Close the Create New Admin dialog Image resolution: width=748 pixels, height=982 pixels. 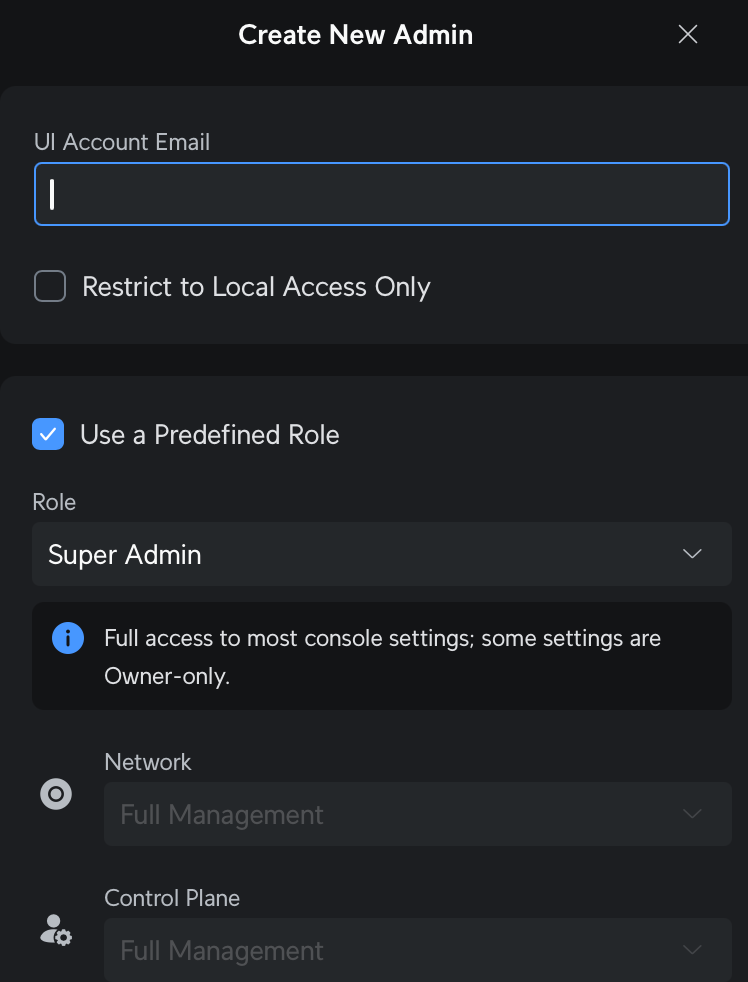tap(688, 35)
